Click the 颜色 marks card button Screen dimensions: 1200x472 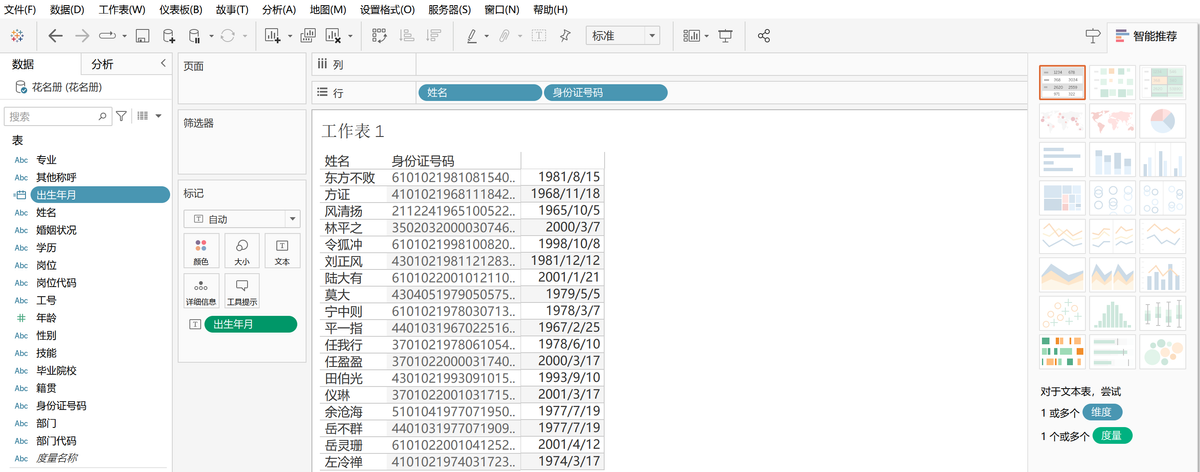[x=201, y=251]
